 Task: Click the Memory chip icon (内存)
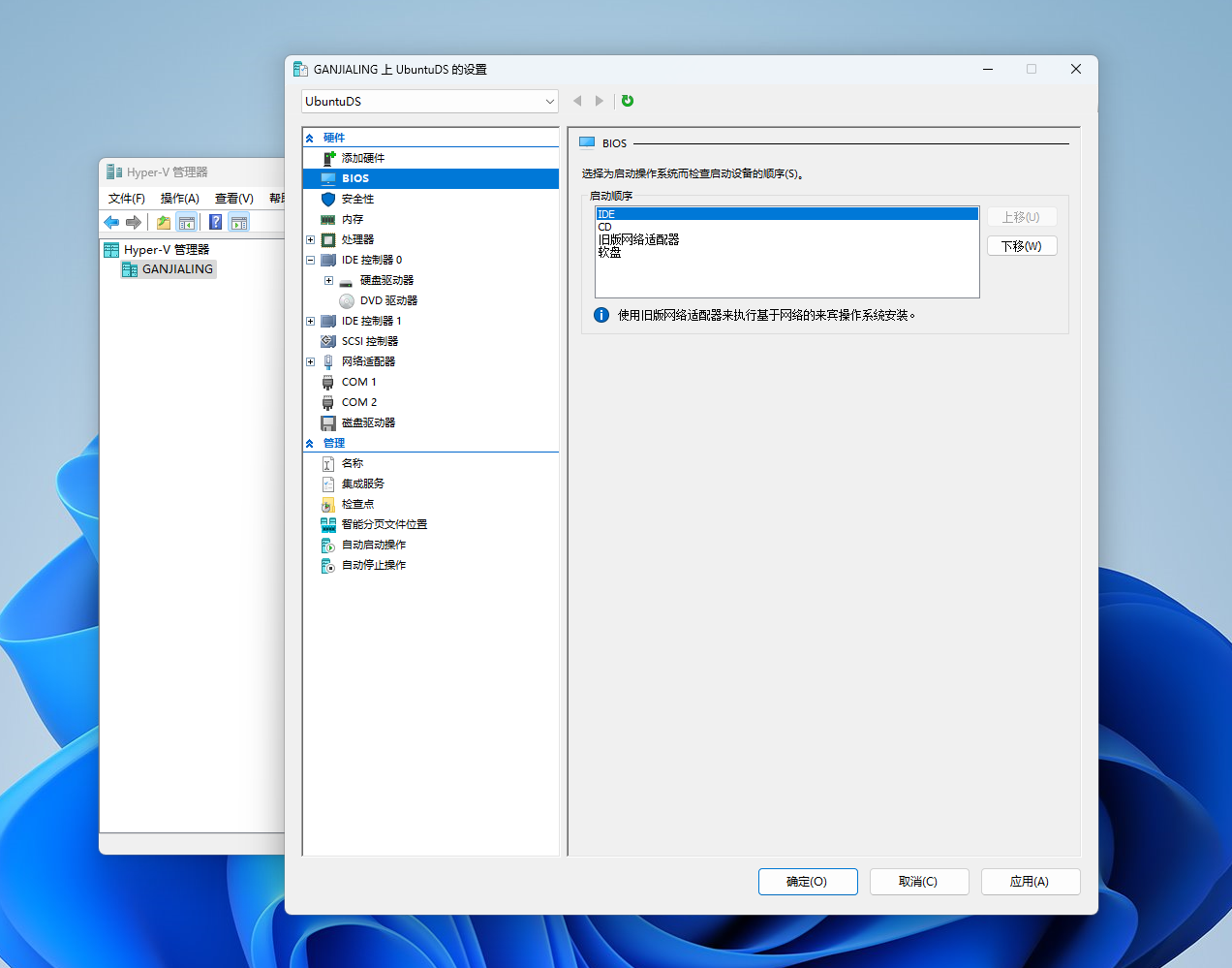tap(328, 219)
